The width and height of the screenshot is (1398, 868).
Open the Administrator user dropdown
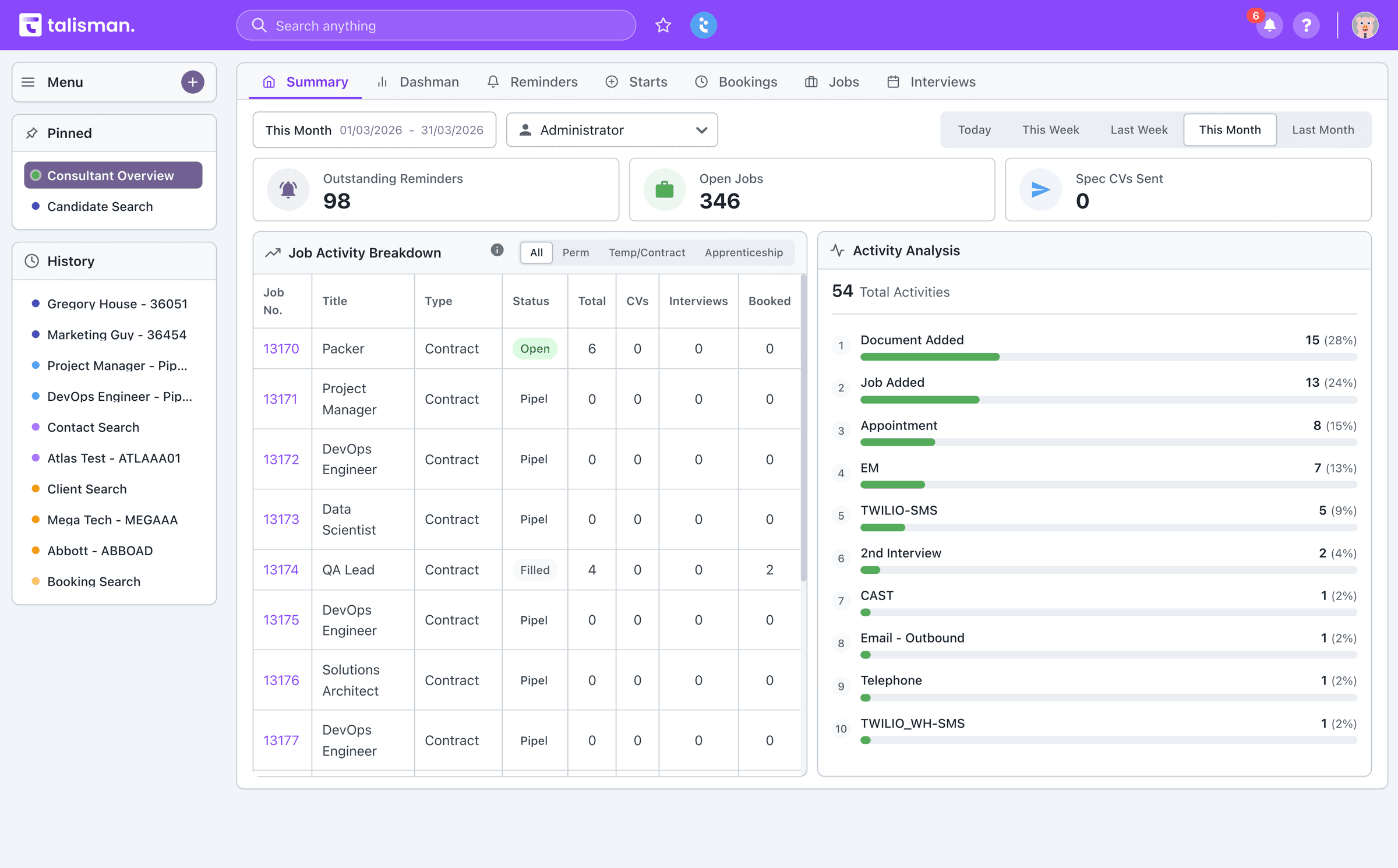point(612,130)
